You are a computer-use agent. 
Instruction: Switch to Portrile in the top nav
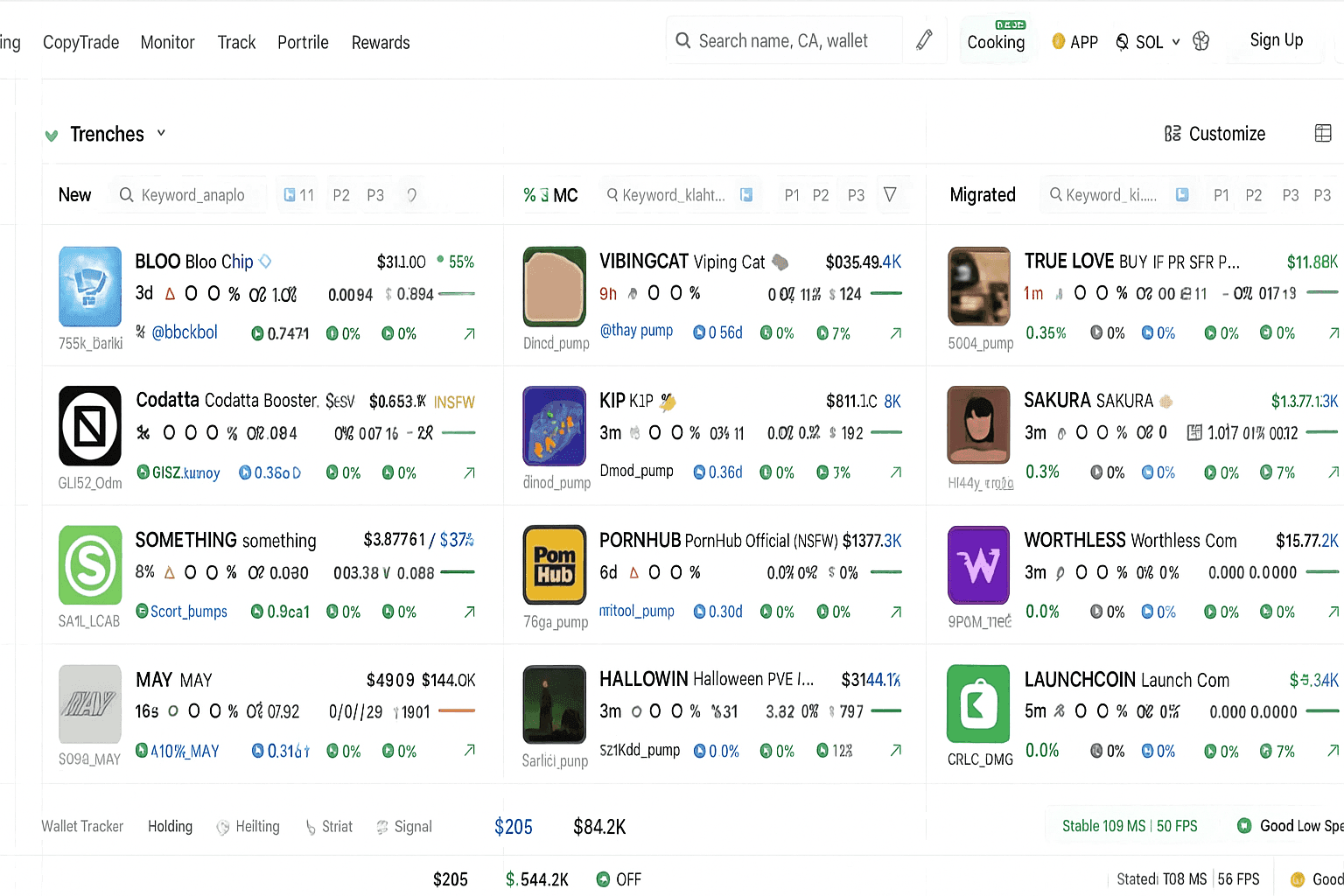pyautogui.click(x=303, y=42)
